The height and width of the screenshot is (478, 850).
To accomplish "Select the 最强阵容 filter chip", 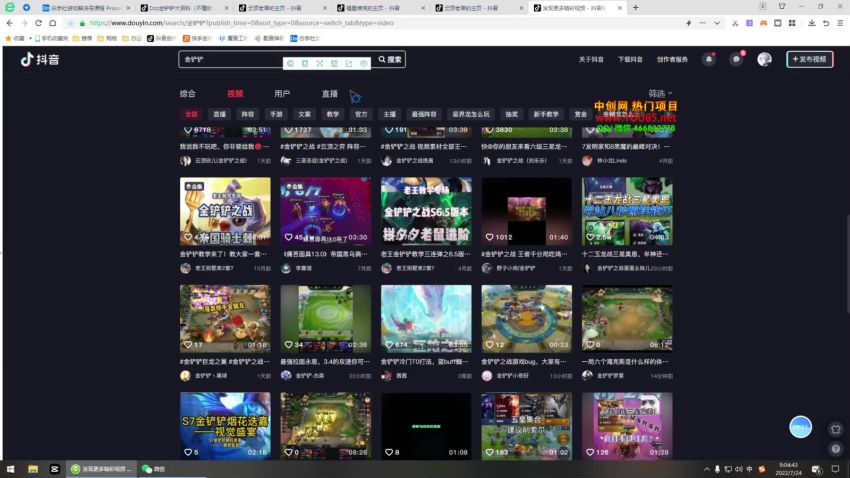I will pyautogui.click(x=424, y=114).
